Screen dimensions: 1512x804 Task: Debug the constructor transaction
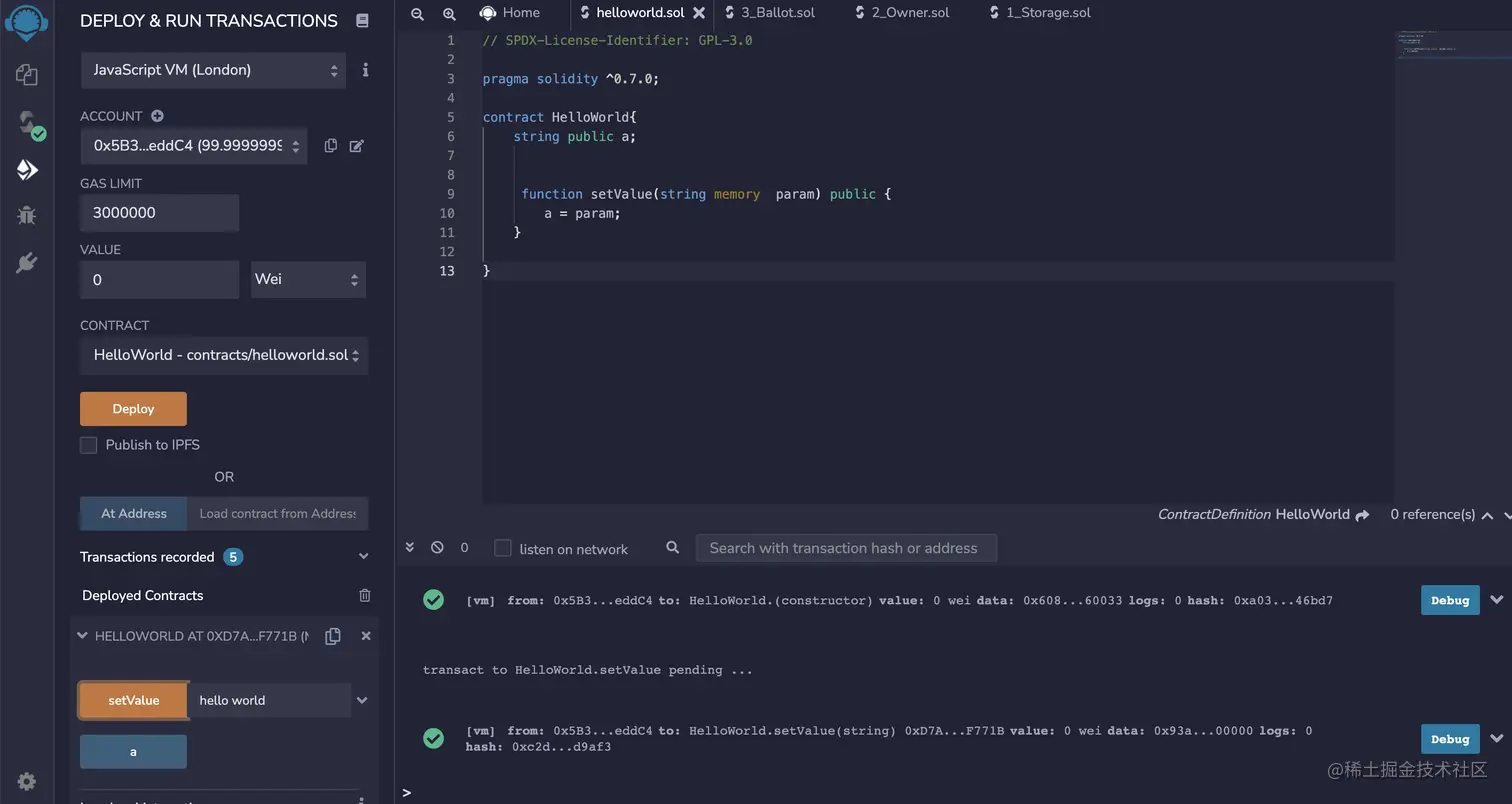[1450, 600]
